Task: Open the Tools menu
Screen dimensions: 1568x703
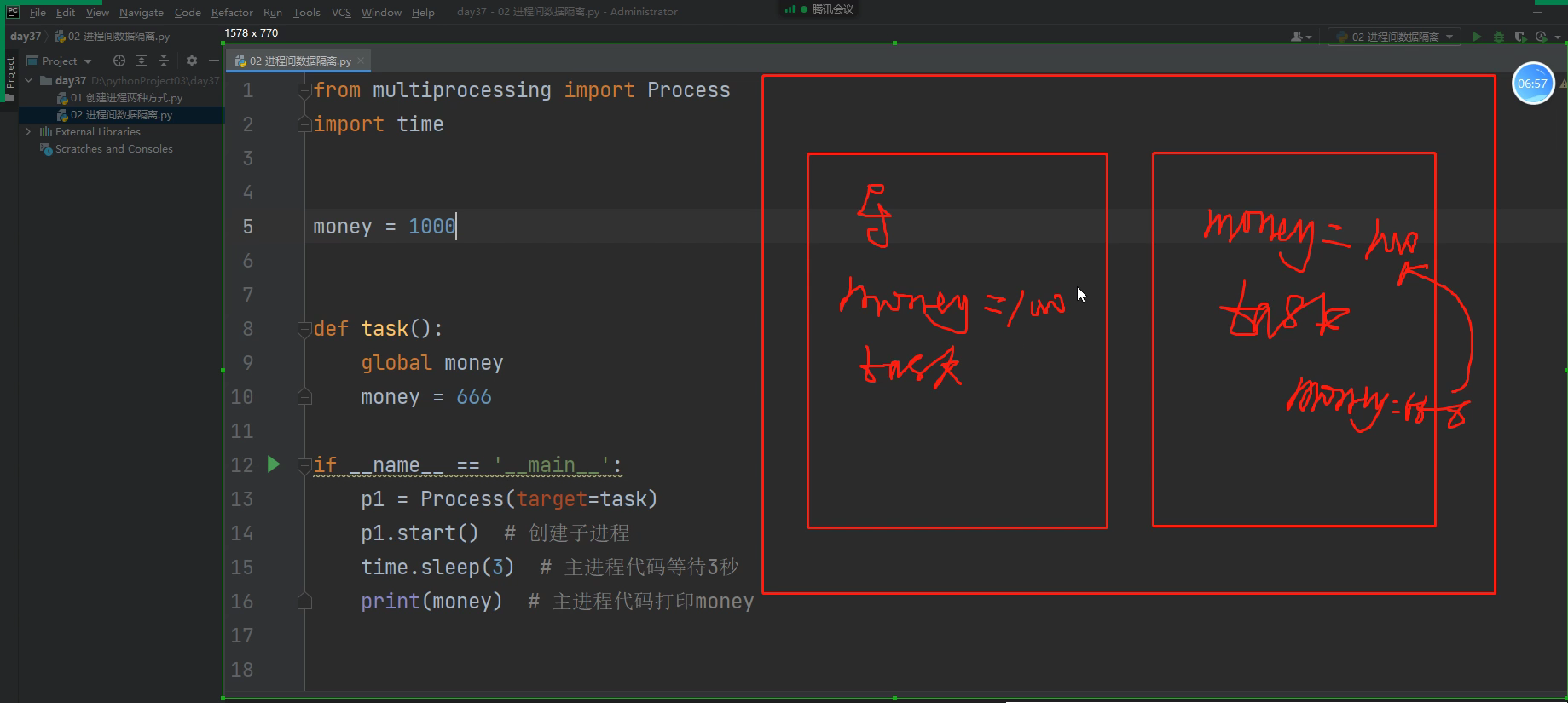Action: tap(307, 12)
